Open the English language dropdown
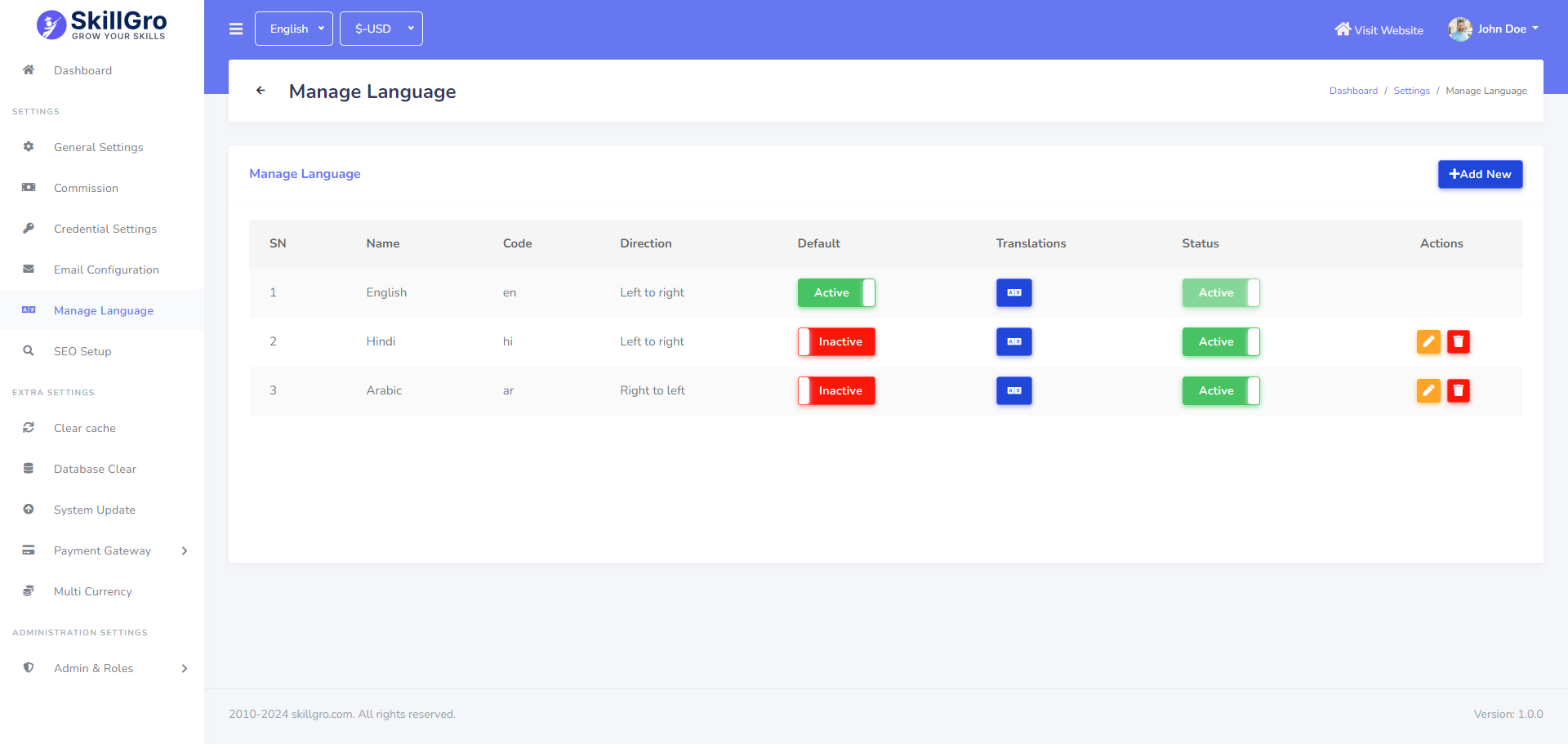The width and height of the screenshot is (1568, 744). [294, 29]
